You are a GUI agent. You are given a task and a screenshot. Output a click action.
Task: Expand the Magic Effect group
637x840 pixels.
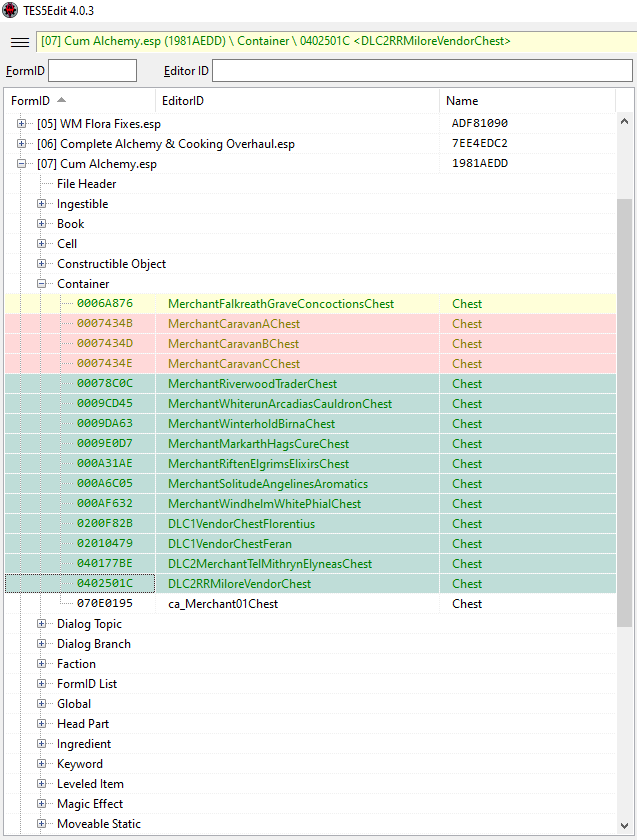(41, 804)
